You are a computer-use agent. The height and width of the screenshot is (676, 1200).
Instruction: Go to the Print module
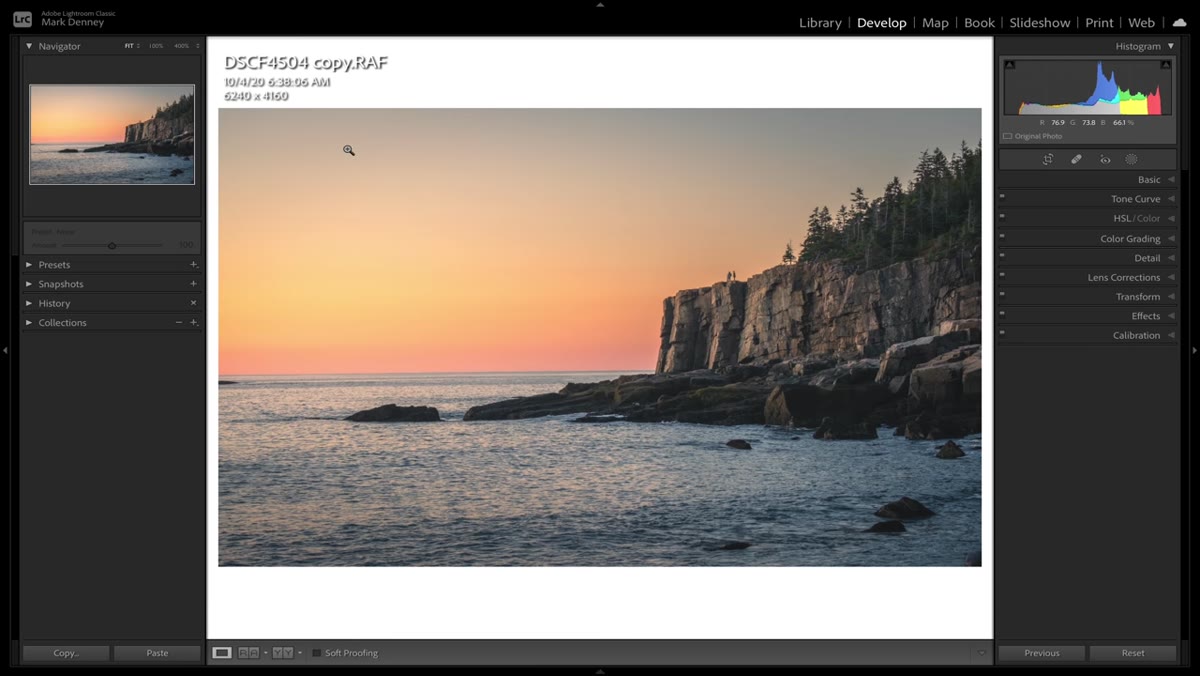click(x=1099, y=22)
